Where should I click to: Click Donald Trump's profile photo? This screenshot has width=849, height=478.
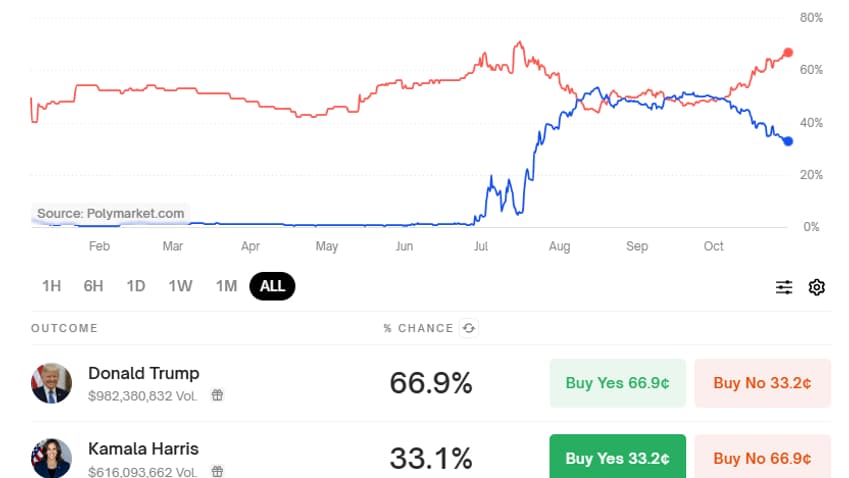(51, 383)
